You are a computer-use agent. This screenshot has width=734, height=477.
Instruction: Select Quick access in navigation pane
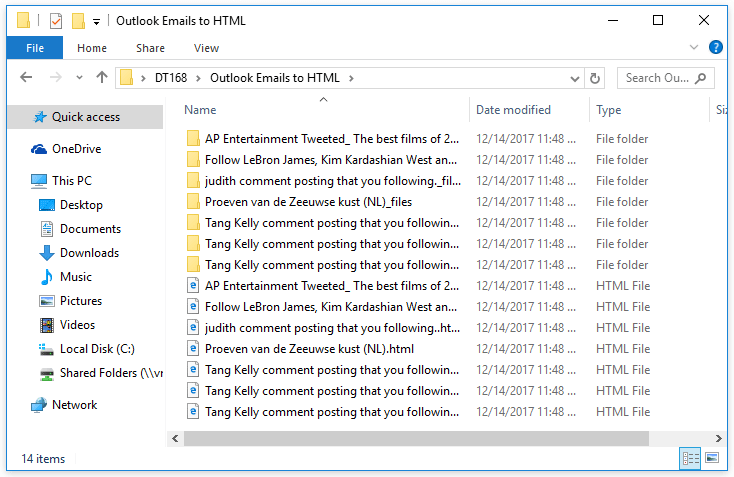click(x=86, y=117)
